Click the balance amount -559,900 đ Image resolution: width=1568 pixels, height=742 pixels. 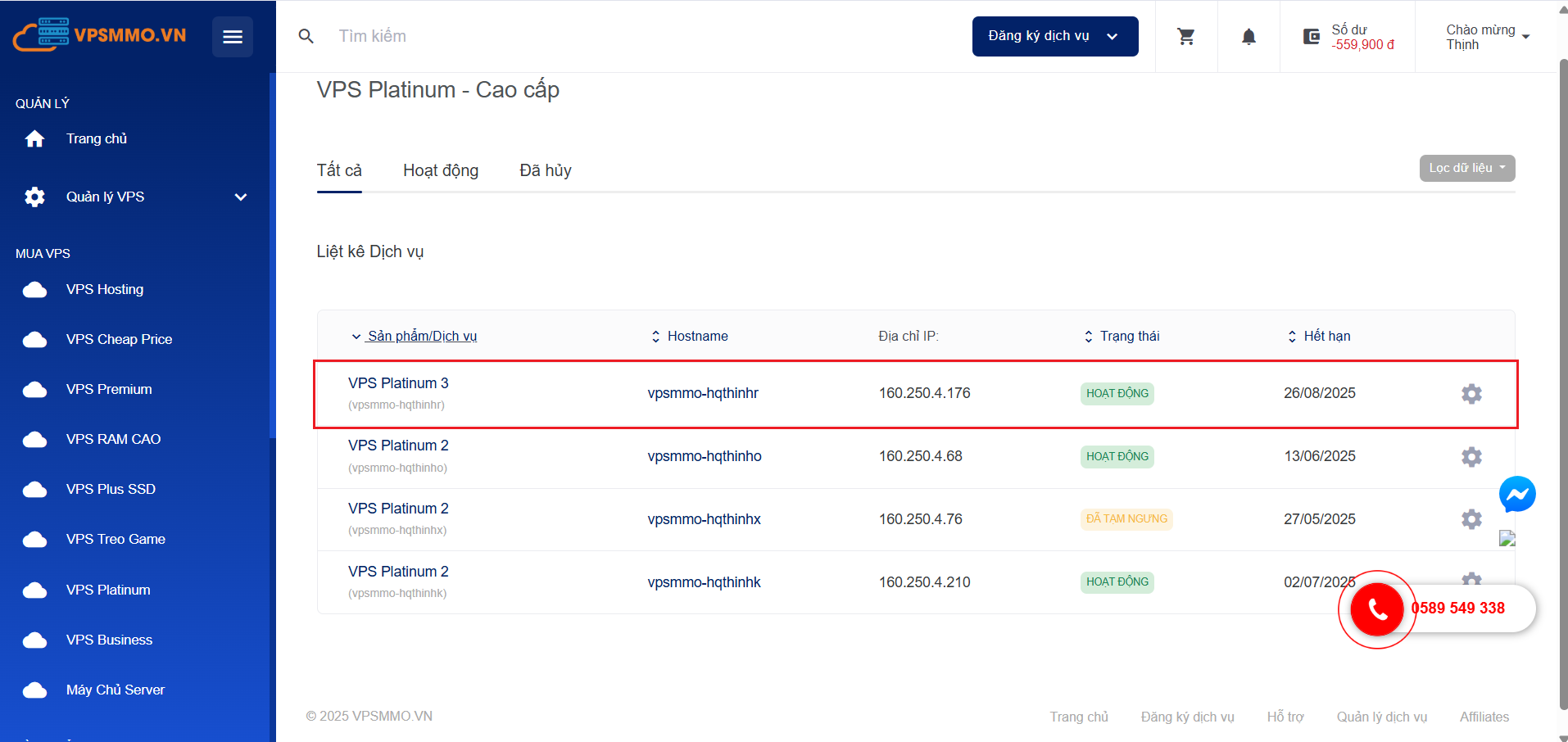pyautogui.click(x=1362, y=45)
